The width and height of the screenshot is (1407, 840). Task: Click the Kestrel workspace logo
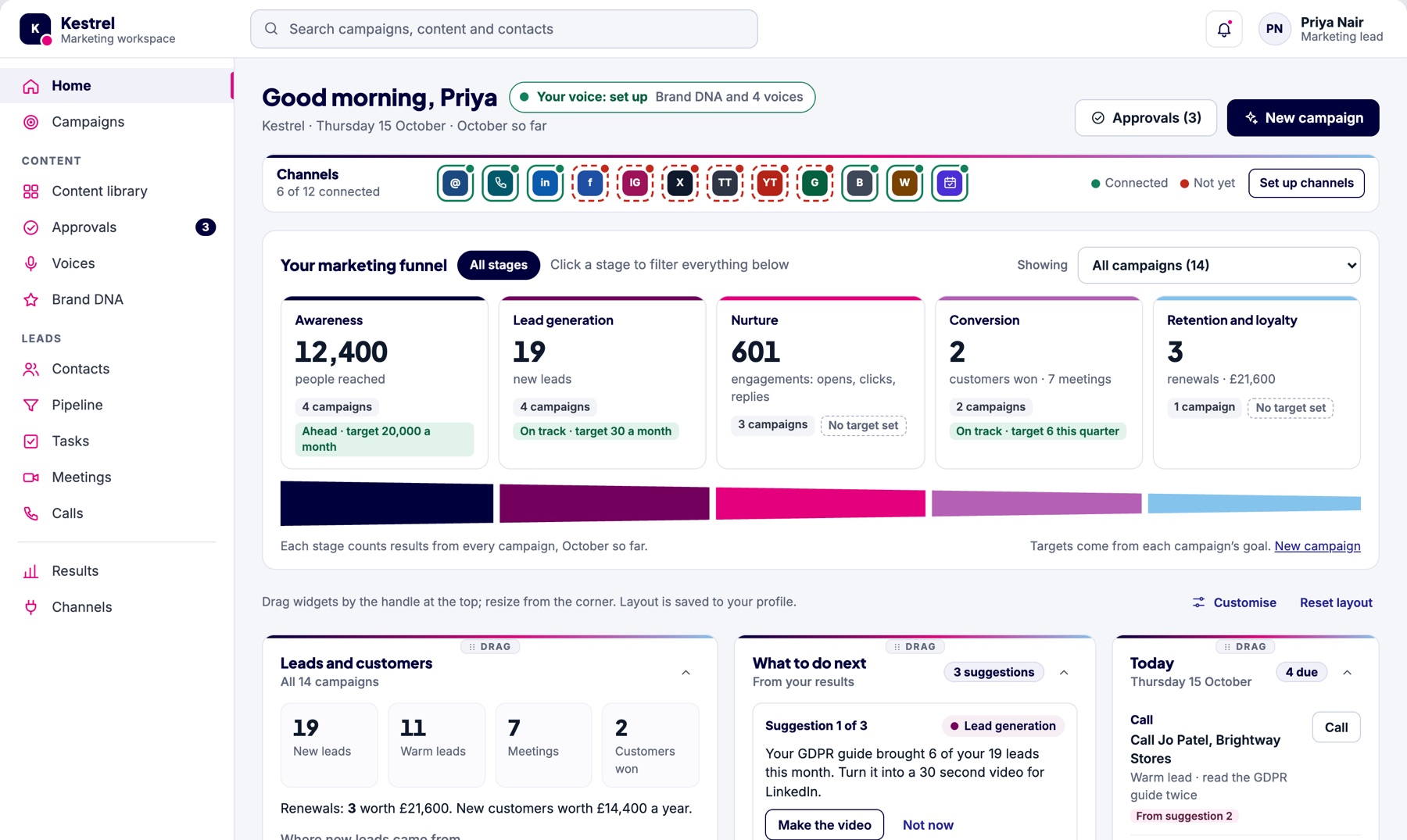[35, 29]
